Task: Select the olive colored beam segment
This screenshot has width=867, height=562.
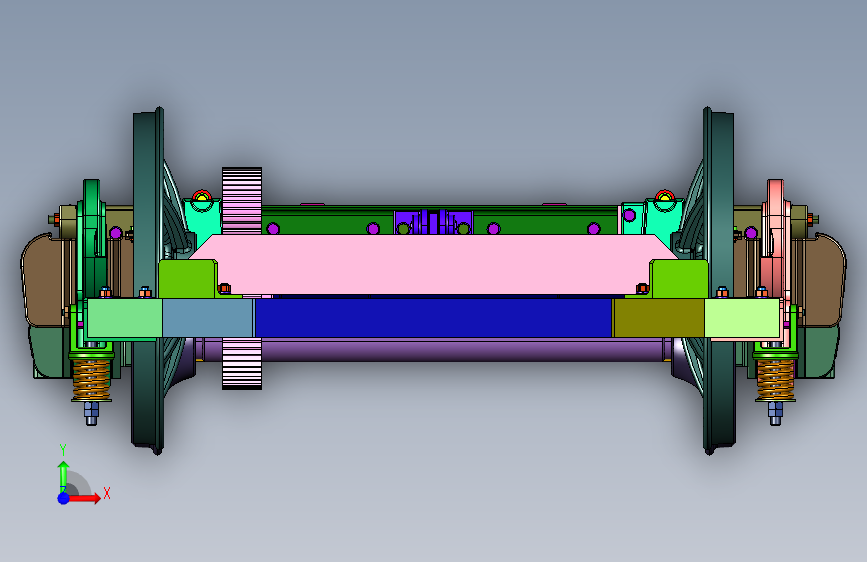Action: click(659, 318)
